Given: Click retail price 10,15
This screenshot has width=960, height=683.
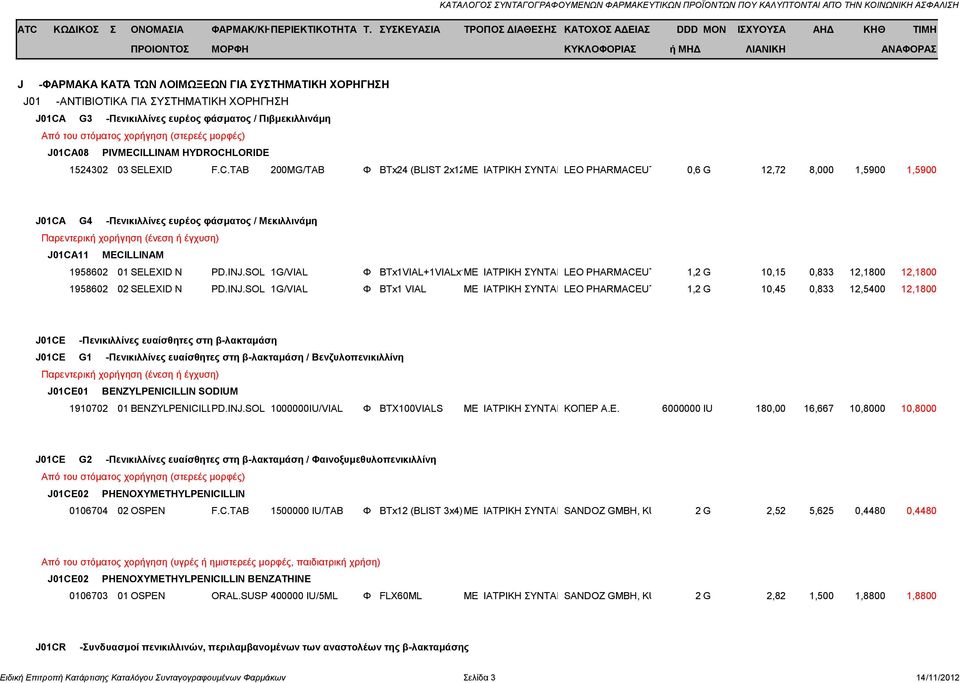Looking at the screenshot, I should tap(773, 272).
